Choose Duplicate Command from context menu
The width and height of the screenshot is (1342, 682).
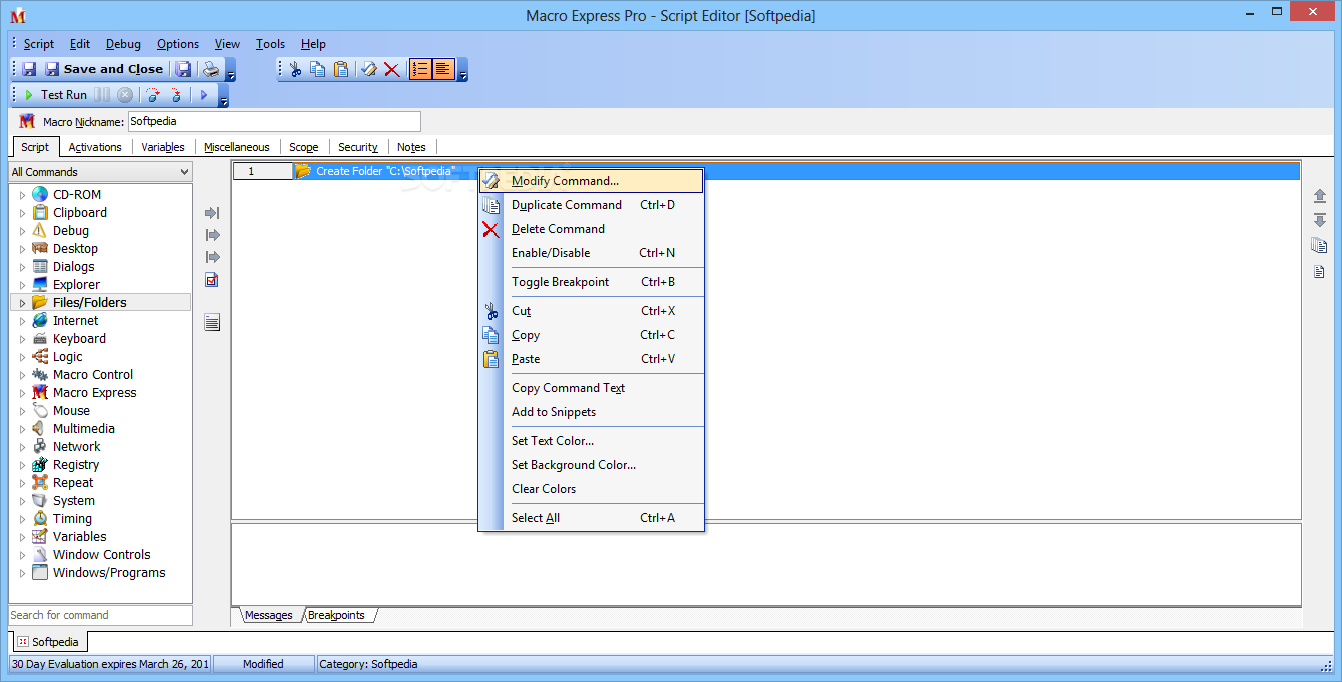(591, 205)
